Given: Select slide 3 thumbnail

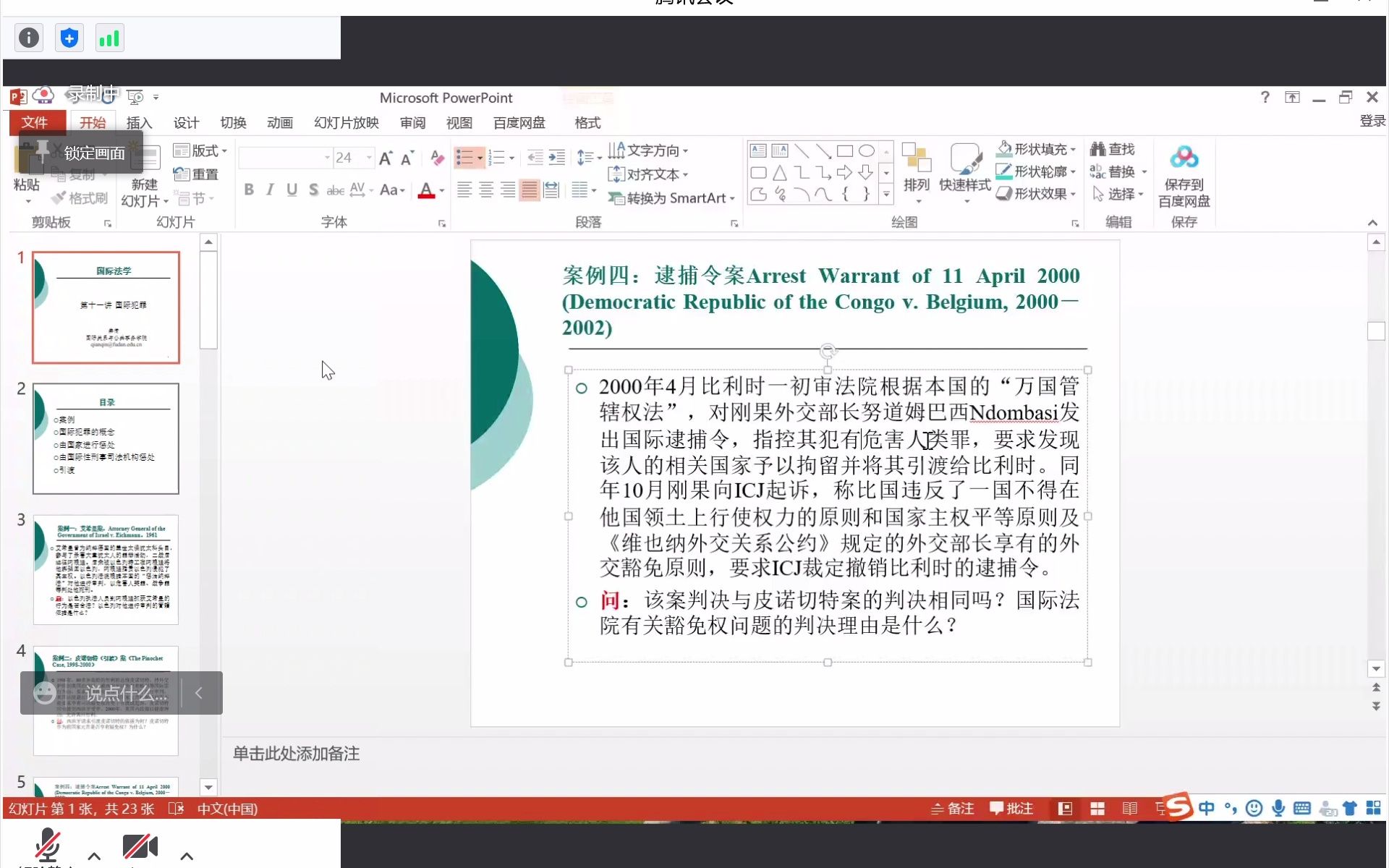Looking at the screenshot, I should (106, 569).
